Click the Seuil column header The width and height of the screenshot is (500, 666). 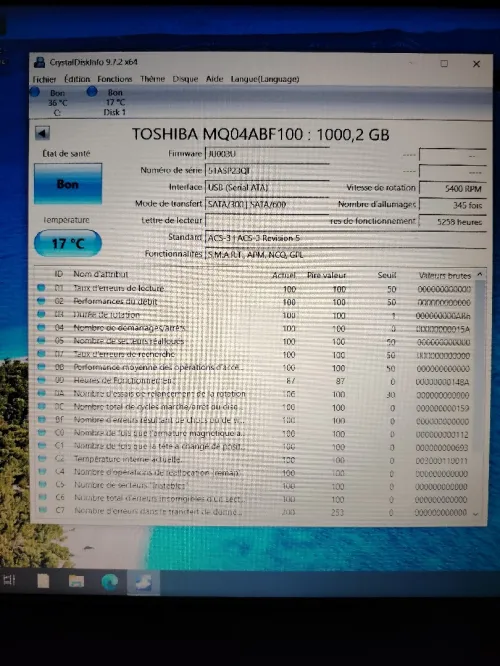click(x=387, y=275)
